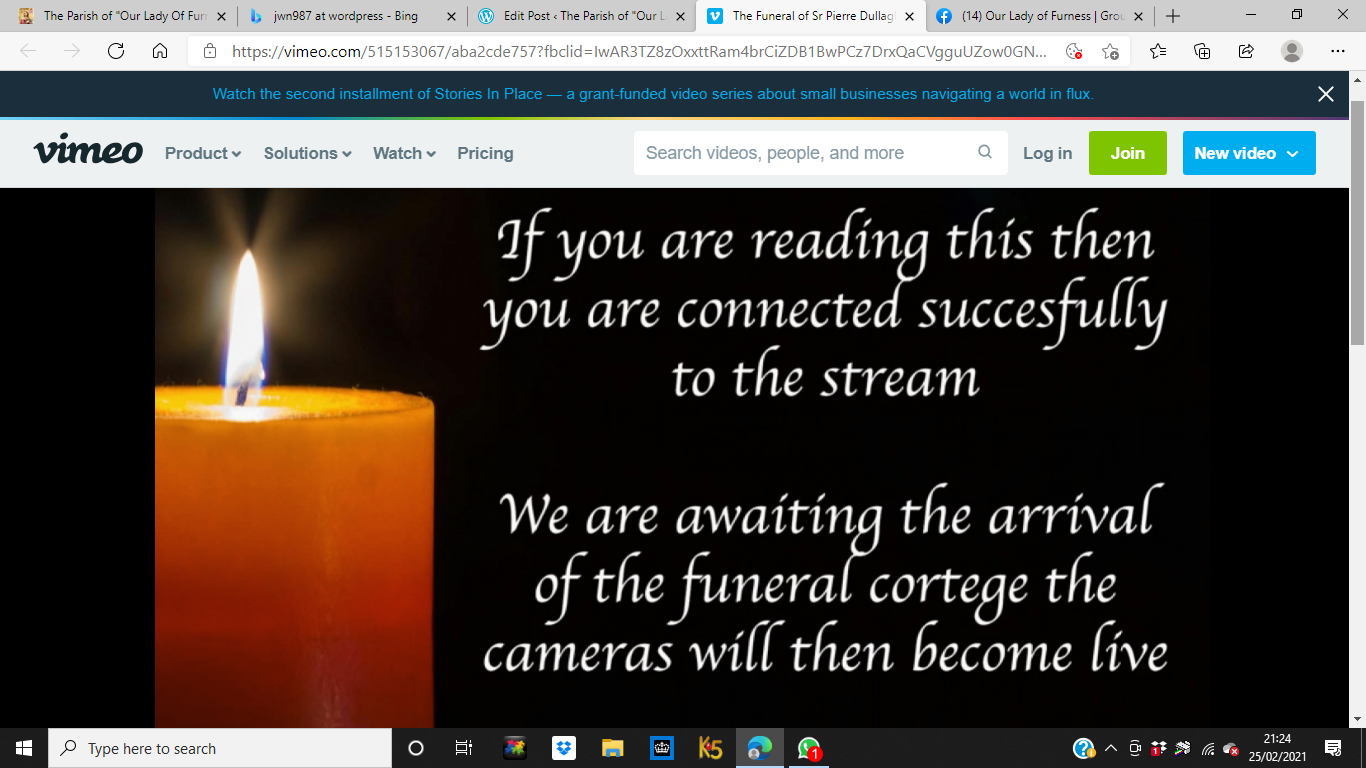Image resolution: width=1366 pixels, height=768 pixels.
Task: Open the New video dropdown
Action: [1248, 153]
